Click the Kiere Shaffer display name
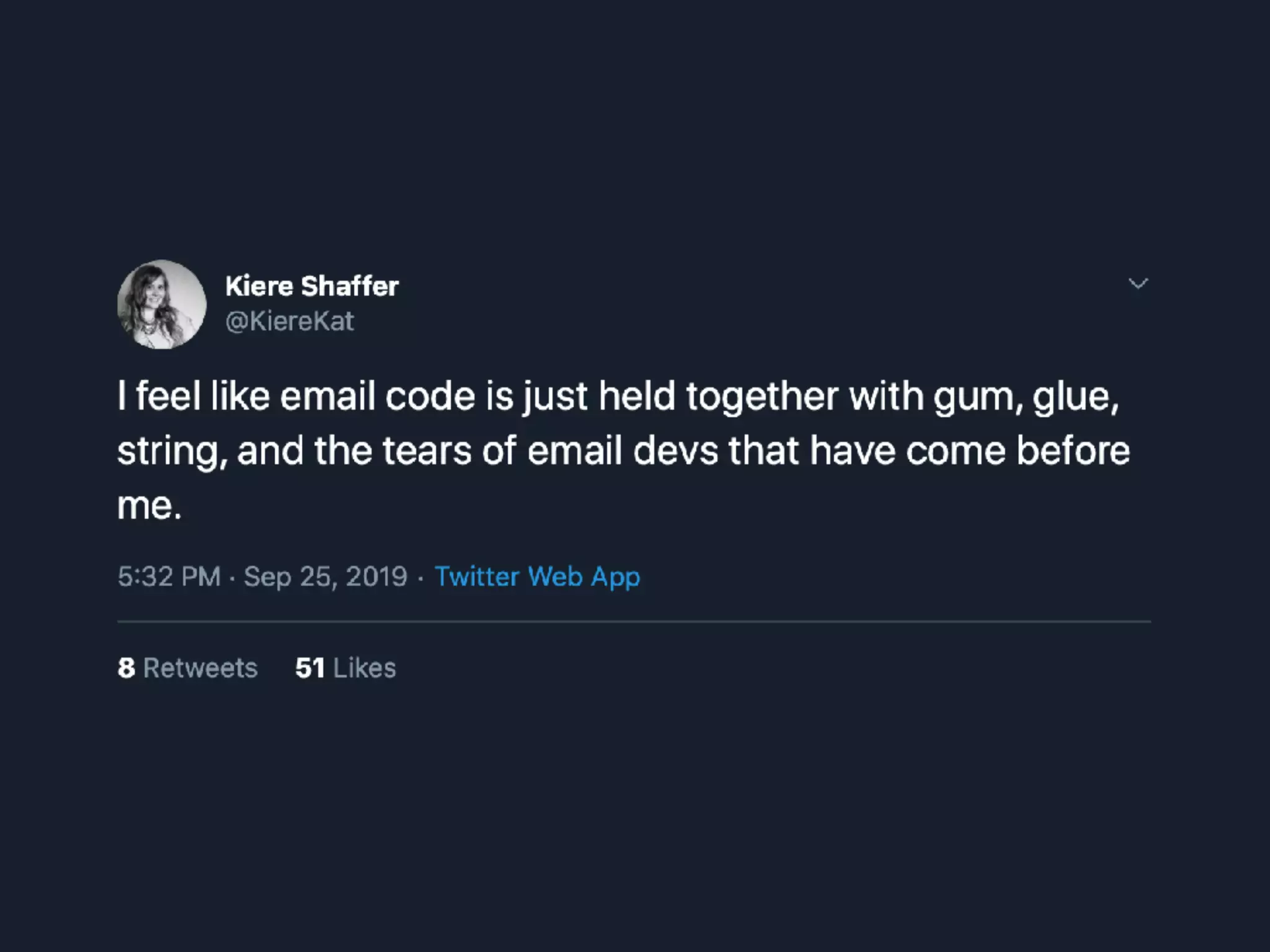The image size is (1270, 952). click(312, 286)
